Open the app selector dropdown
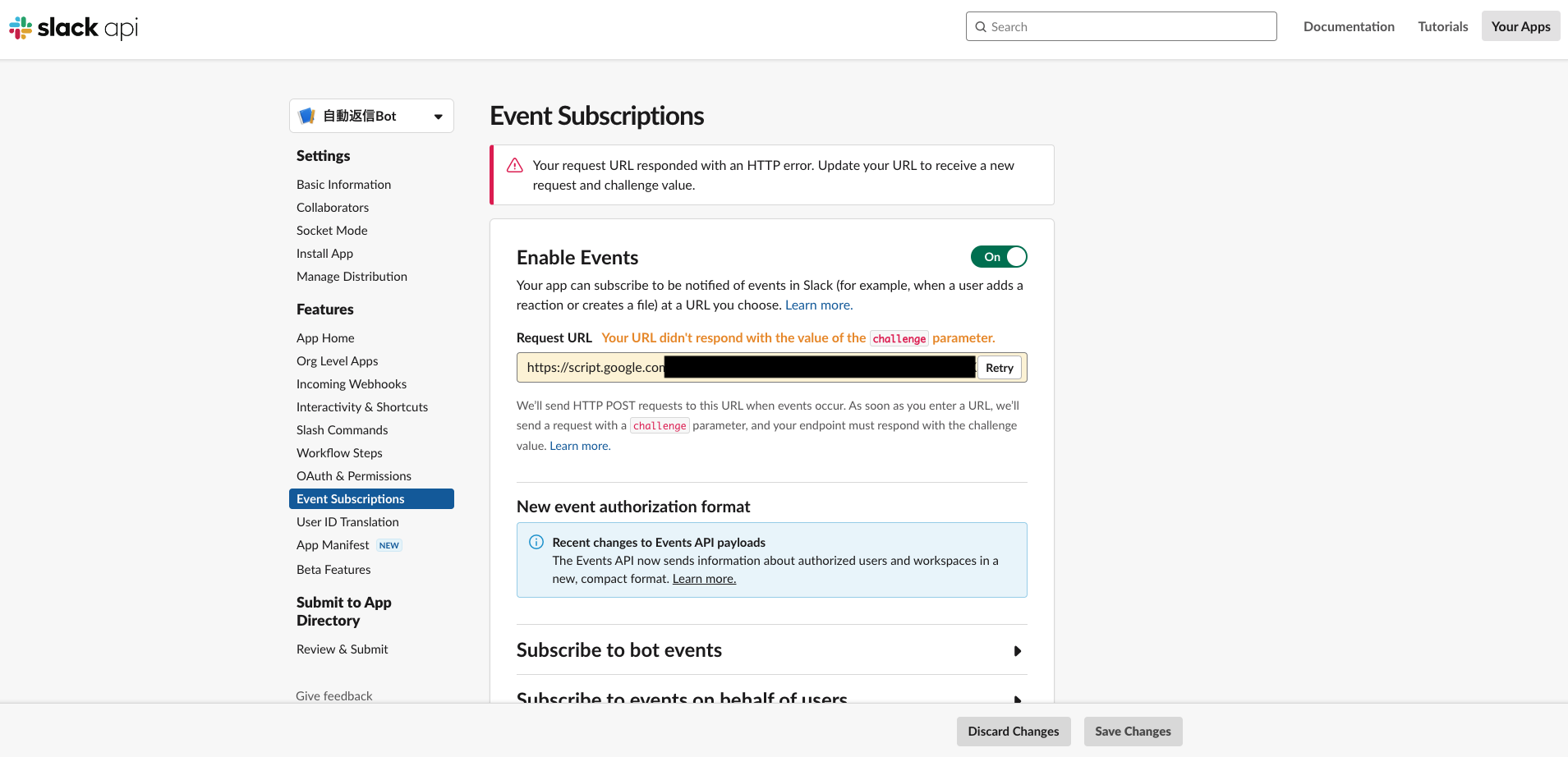1568x757 pixels. 438,115
